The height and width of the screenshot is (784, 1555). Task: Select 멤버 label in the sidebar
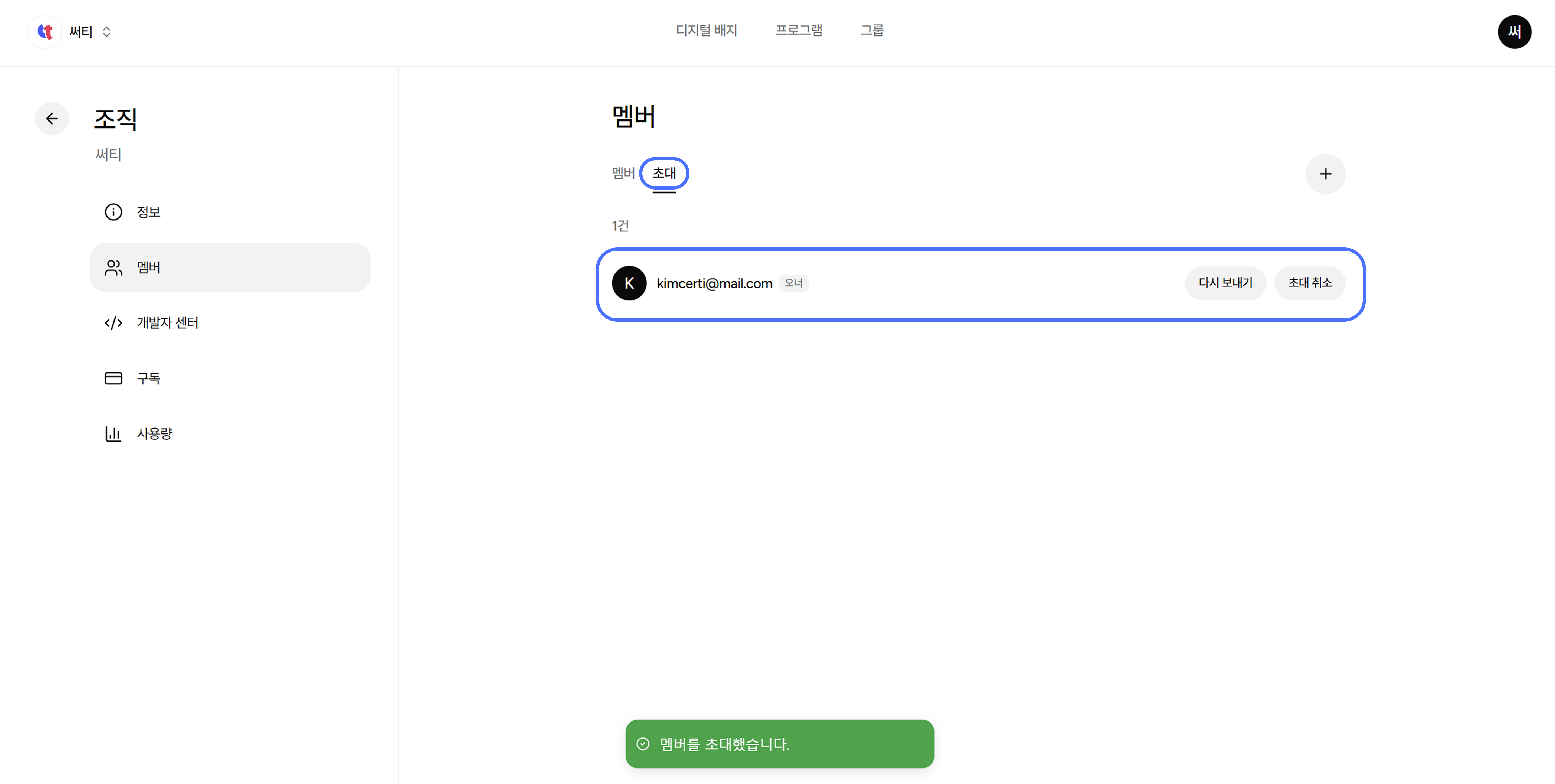148,267
